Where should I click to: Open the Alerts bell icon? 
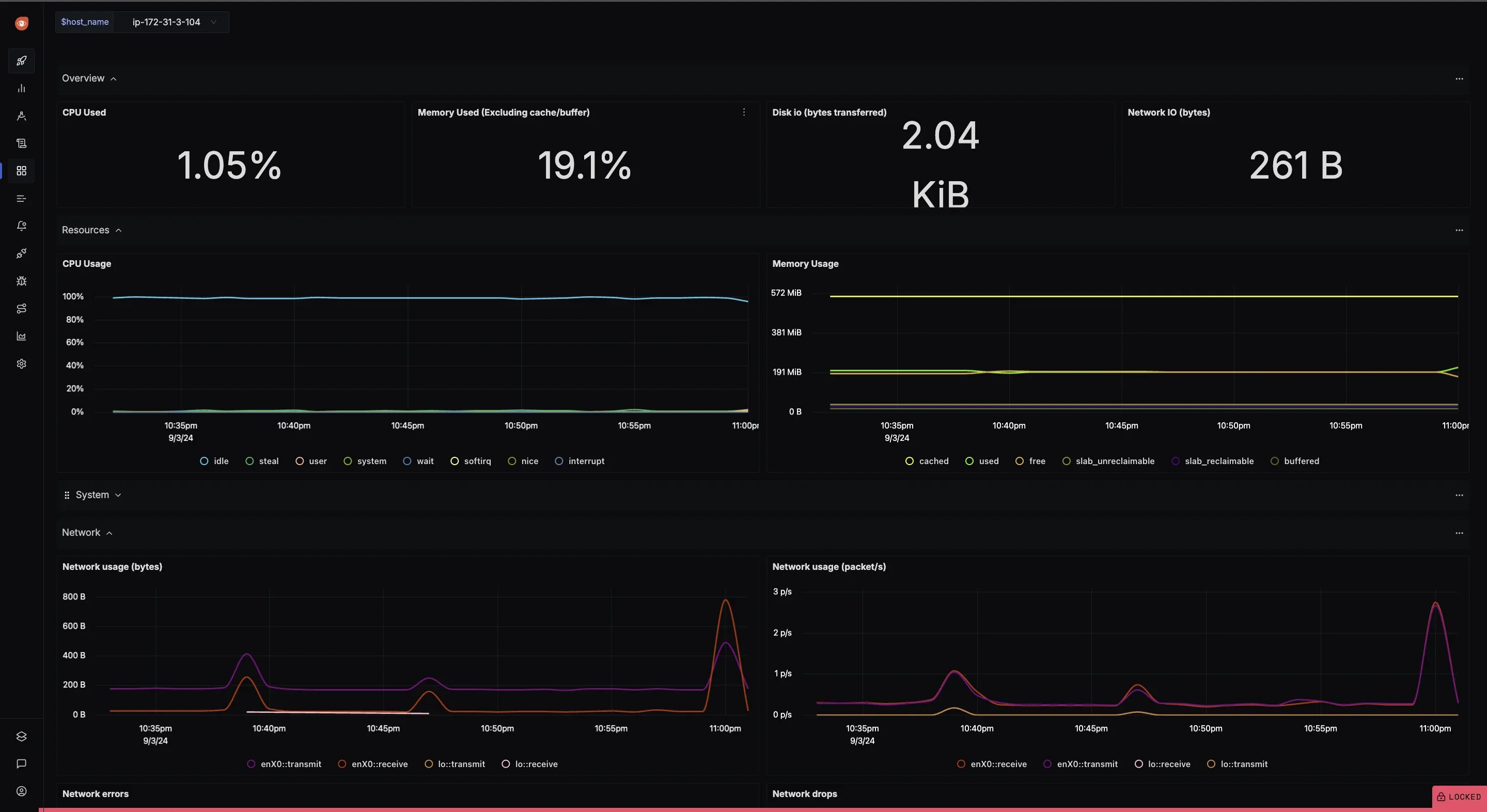[21, 226]
